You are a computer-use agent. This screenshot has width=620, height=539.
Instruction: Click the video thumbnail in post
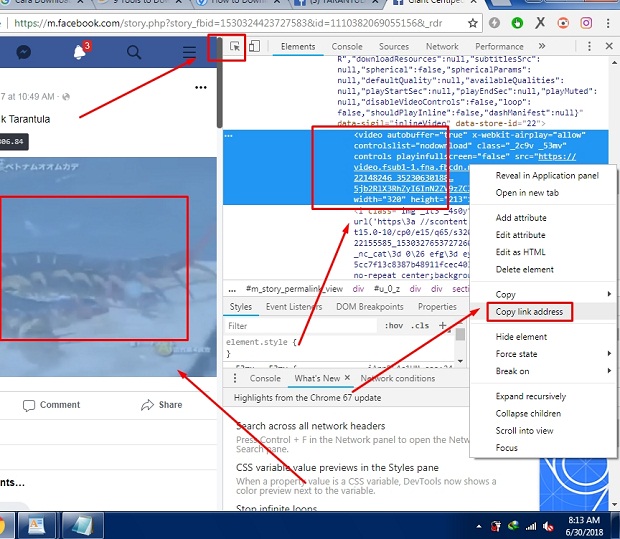(x=108, y=267)
